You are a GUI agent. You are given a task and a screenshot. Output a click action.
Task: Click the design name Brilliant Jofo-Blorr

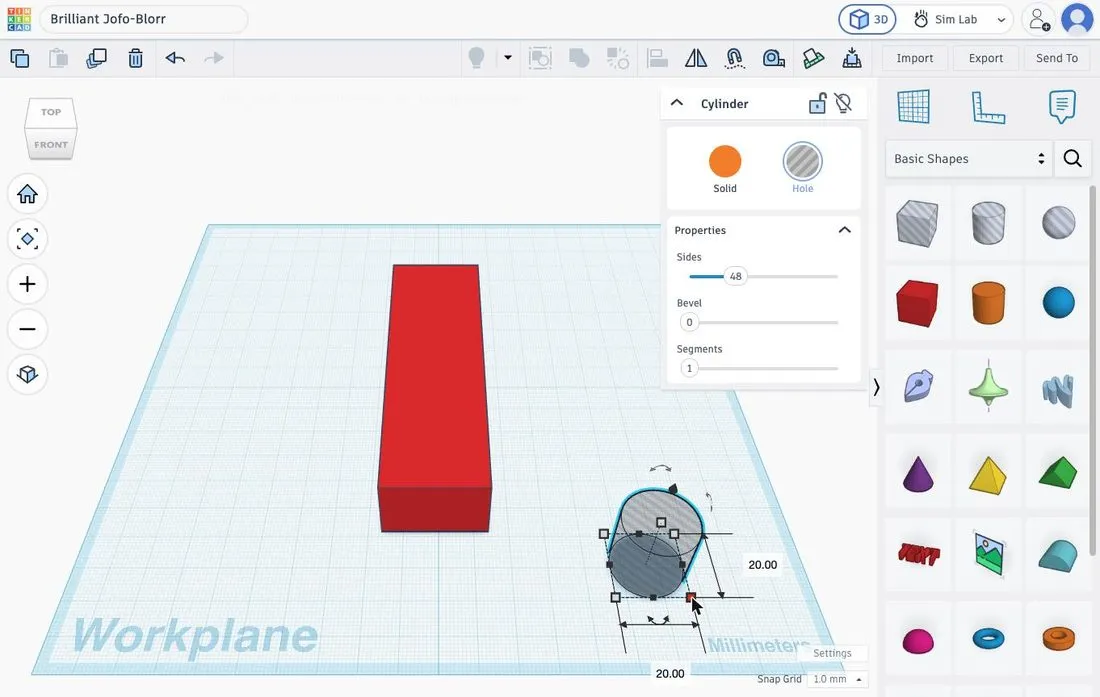108,19
